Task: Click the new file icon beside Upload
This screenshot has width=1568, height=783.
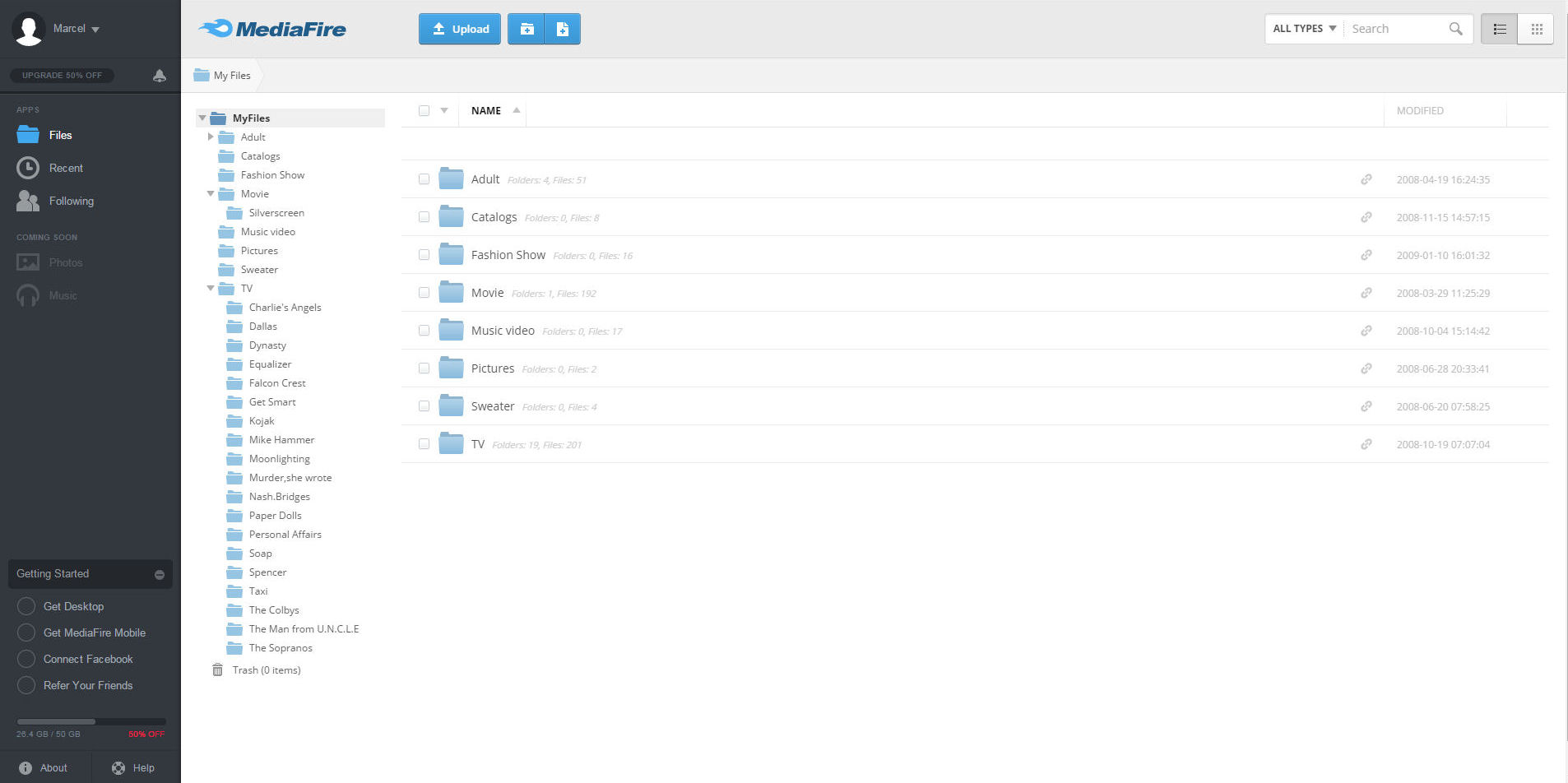Action: point(563,29)
